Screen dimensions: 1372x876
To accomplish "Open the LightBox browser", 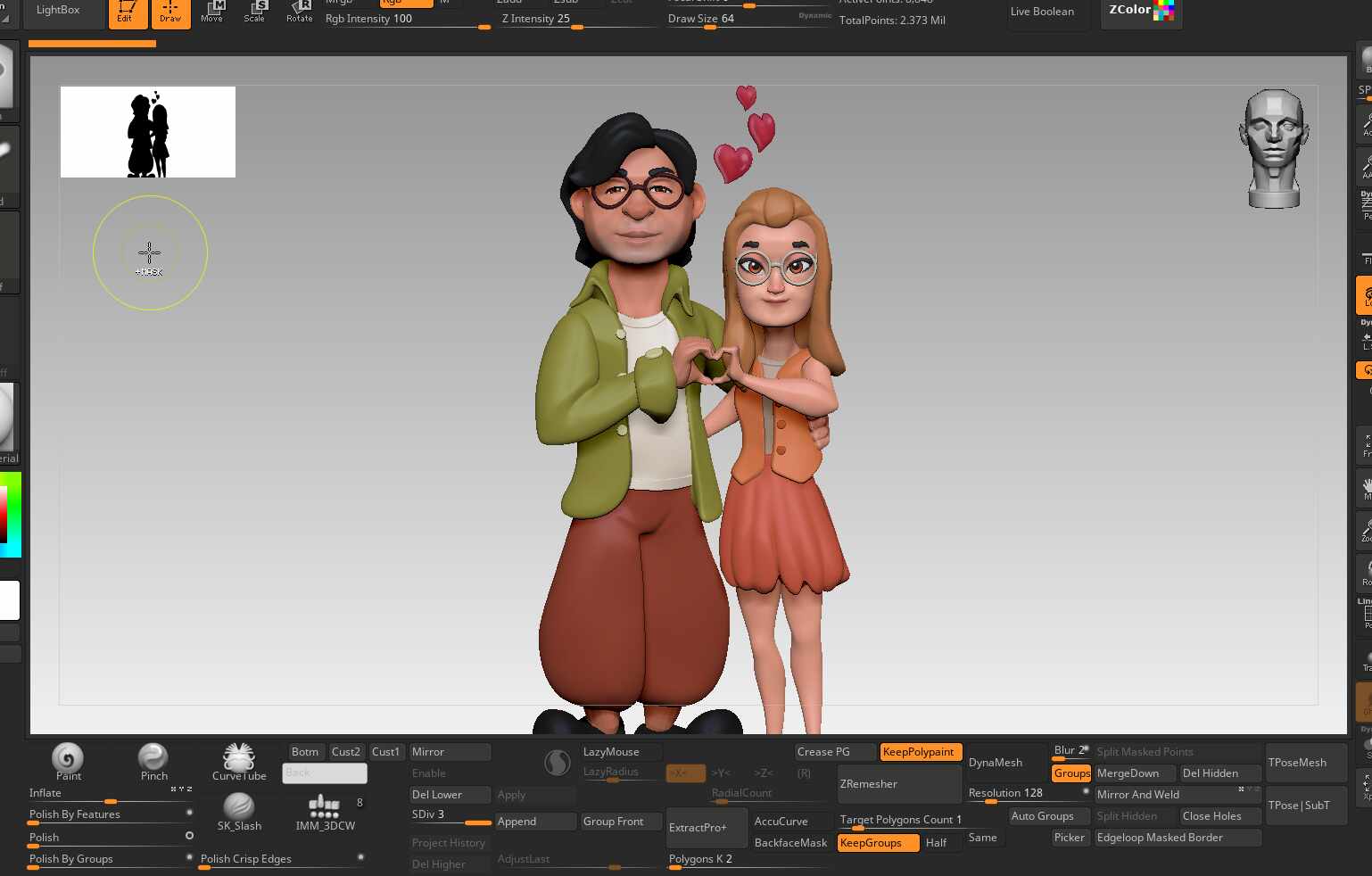I will [x=58, y=11].
